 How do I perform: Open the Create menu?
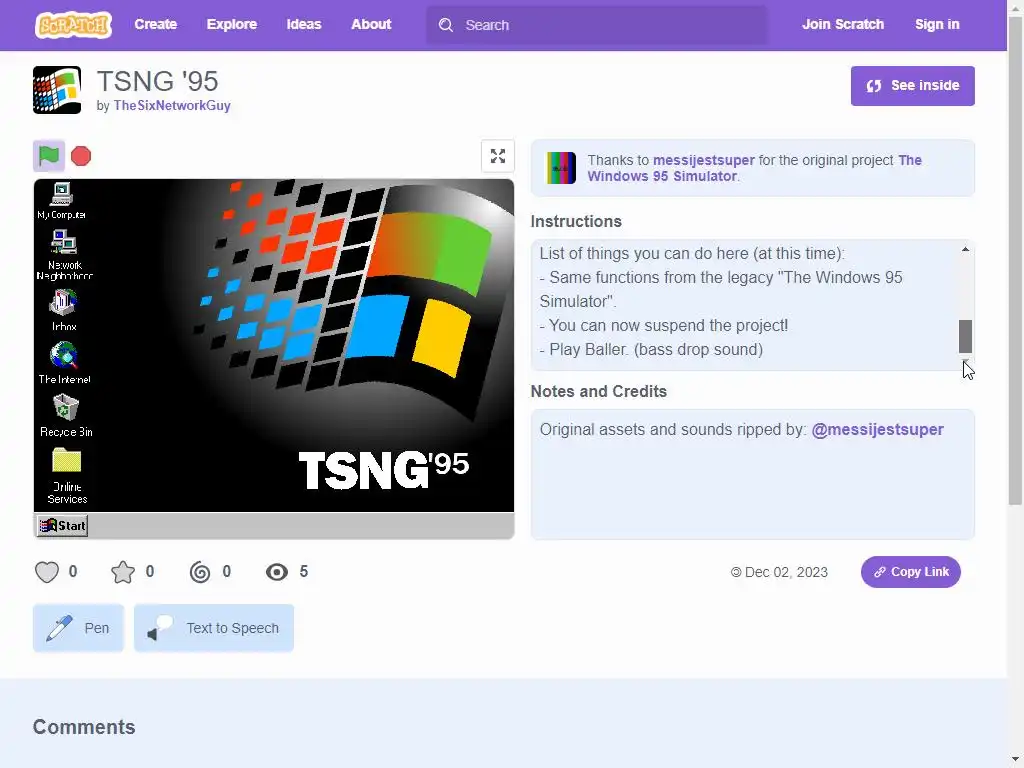click(x=155, y=24)
